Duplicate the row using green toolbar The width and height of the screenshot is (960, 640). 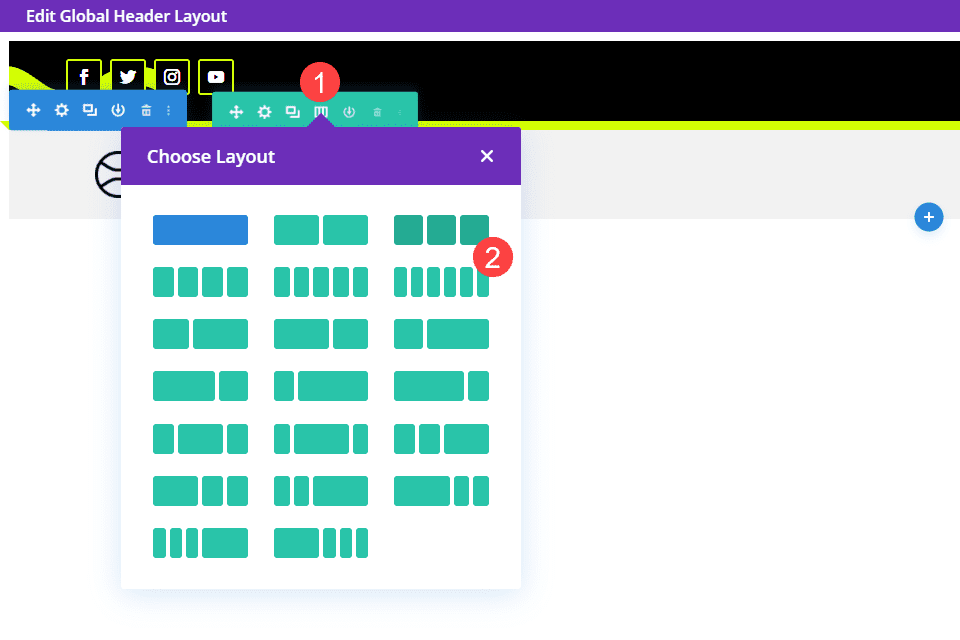pyautogui.click(x=292, y=112)
